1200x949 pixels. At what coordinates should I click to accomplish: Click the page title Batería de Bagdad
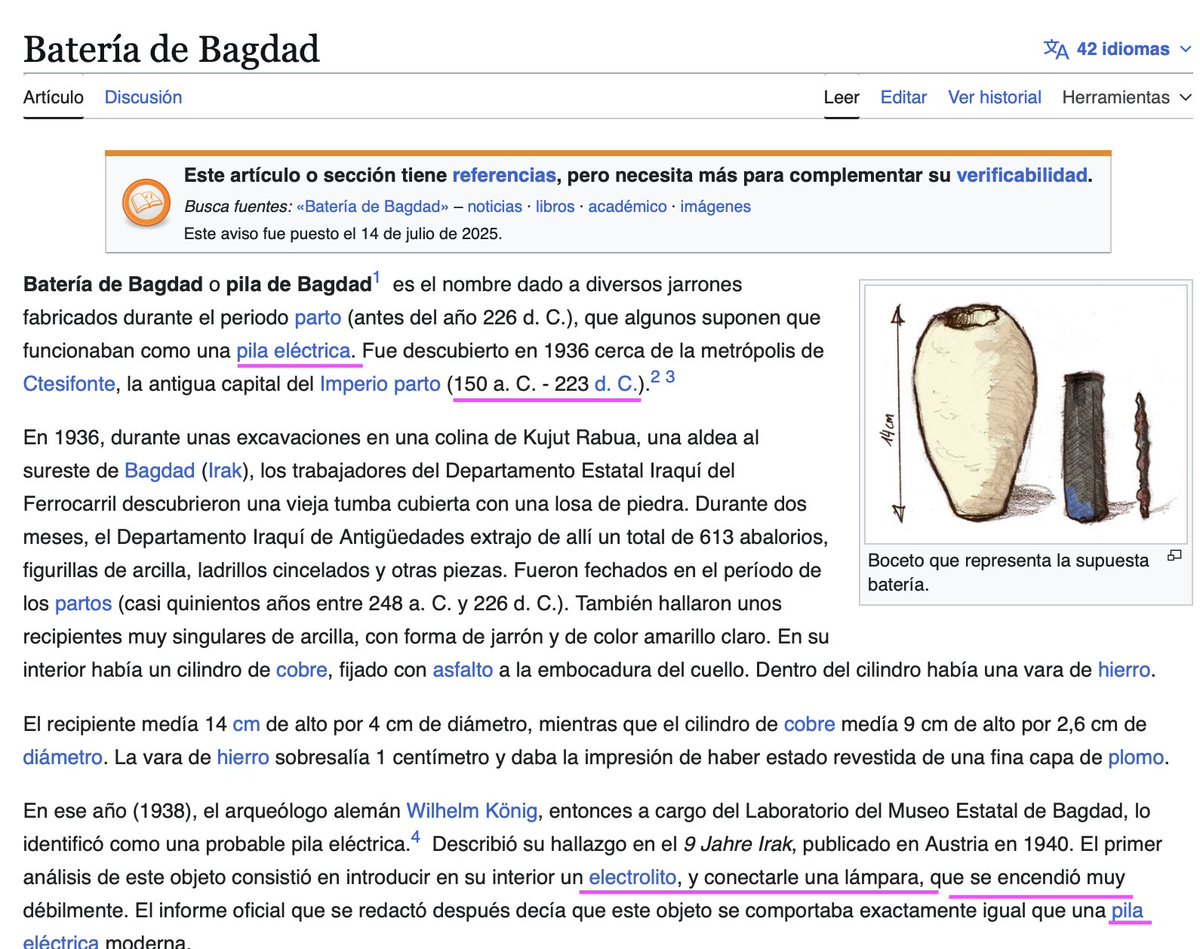point(171,48)
